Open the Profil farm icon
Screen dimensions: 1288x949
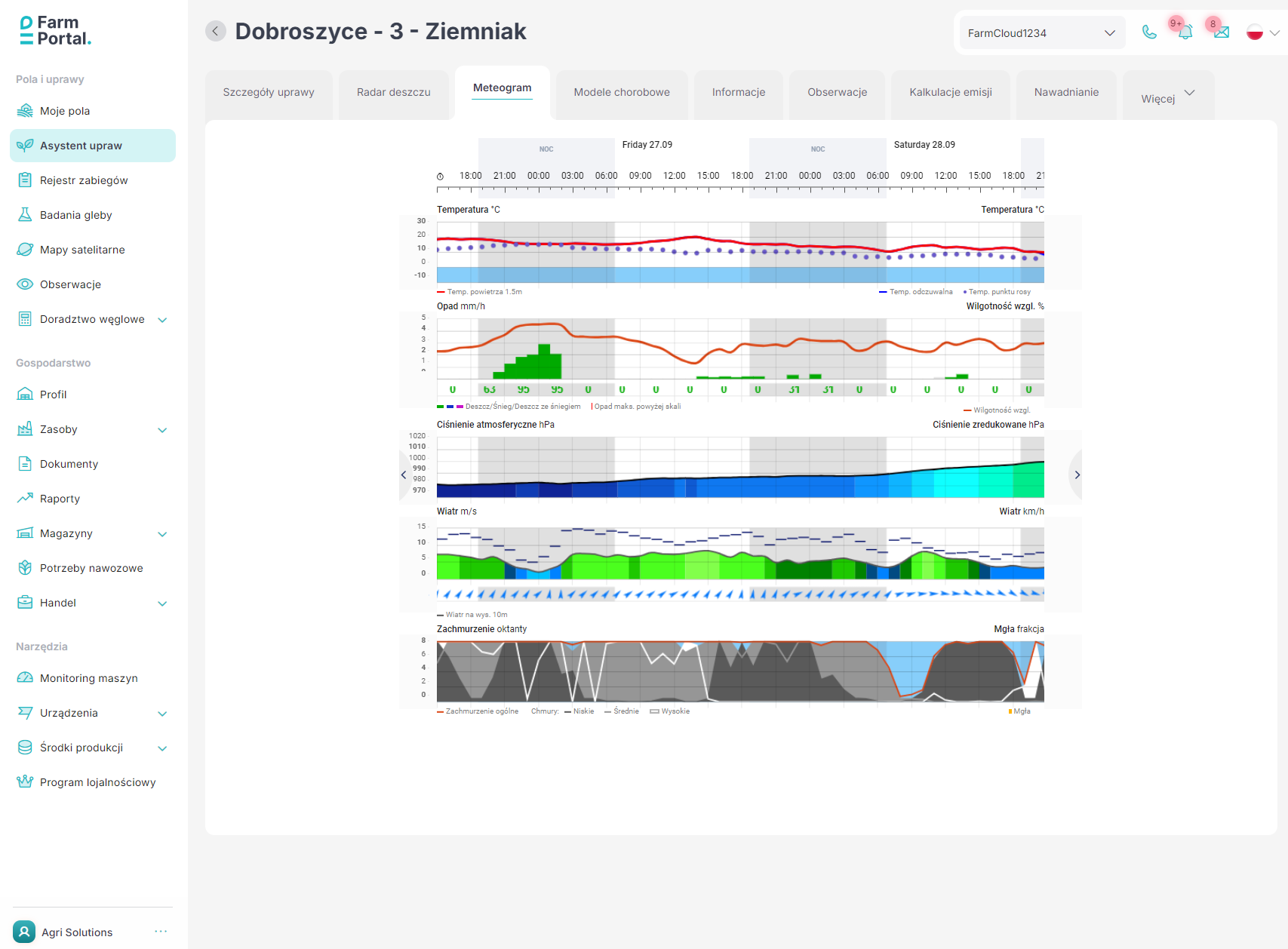pos(25,395)
